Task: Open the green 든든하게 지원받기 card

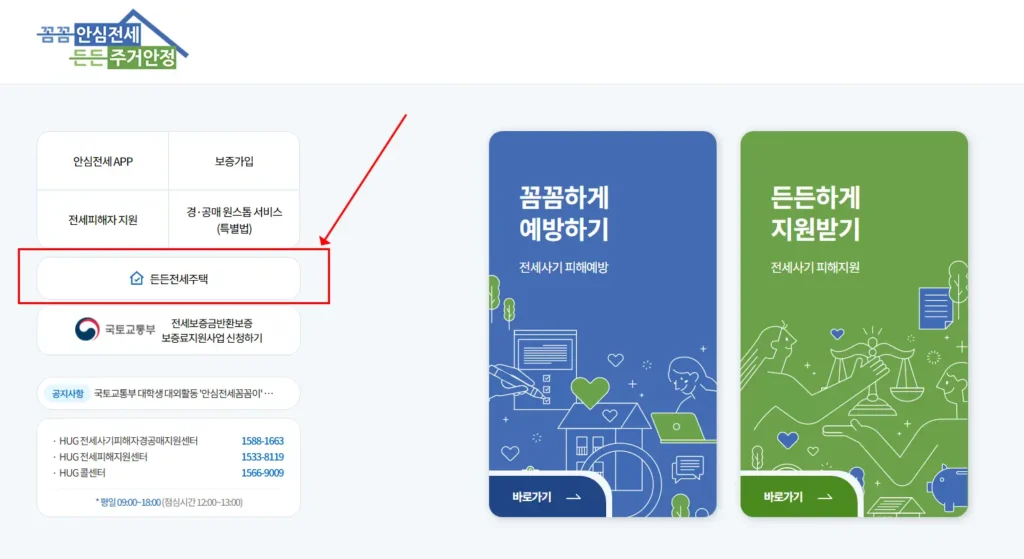Action: pyautogui.click(x=854, y=324)
